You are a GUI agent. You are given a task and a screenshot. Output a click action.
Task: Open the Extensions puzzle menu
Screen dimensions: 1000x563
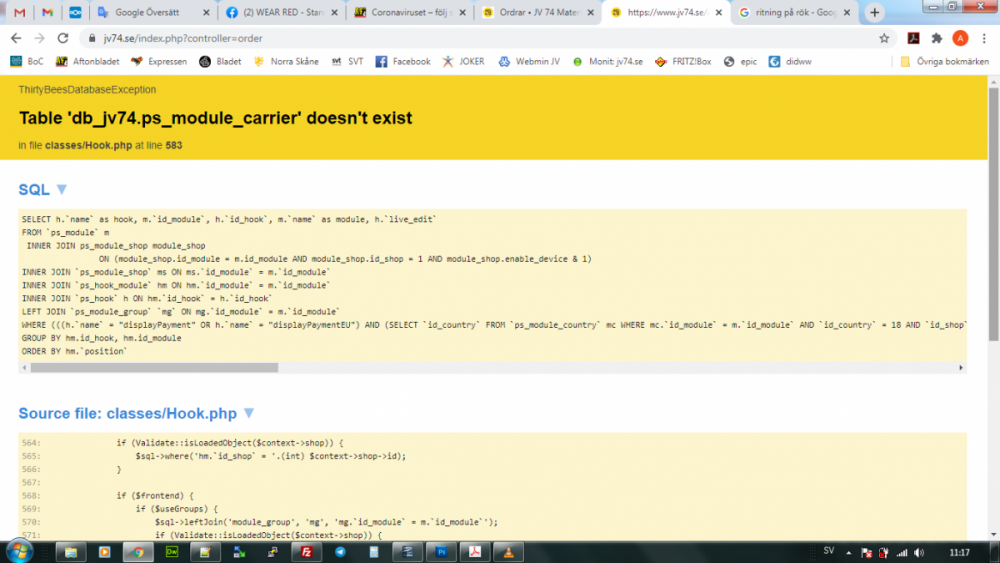click(x=937, y=38)
